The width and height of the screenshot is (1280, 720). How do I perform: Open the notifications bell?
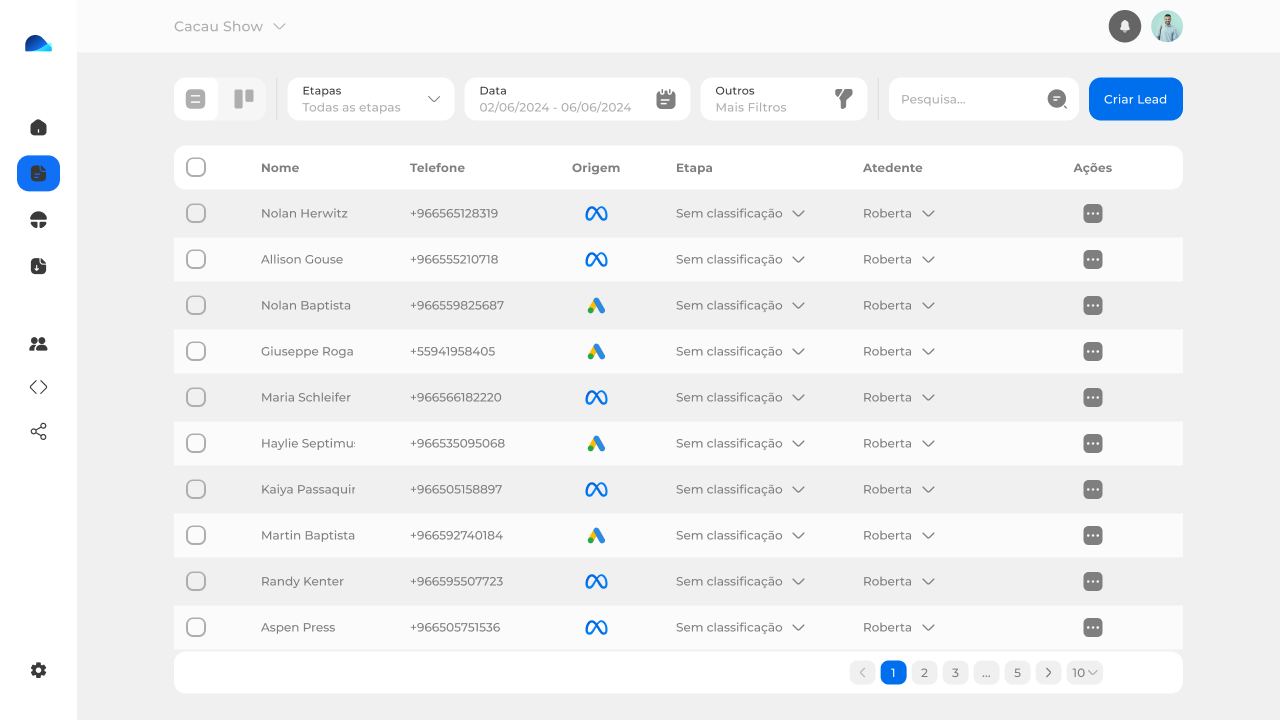(x=1125, y=26)
